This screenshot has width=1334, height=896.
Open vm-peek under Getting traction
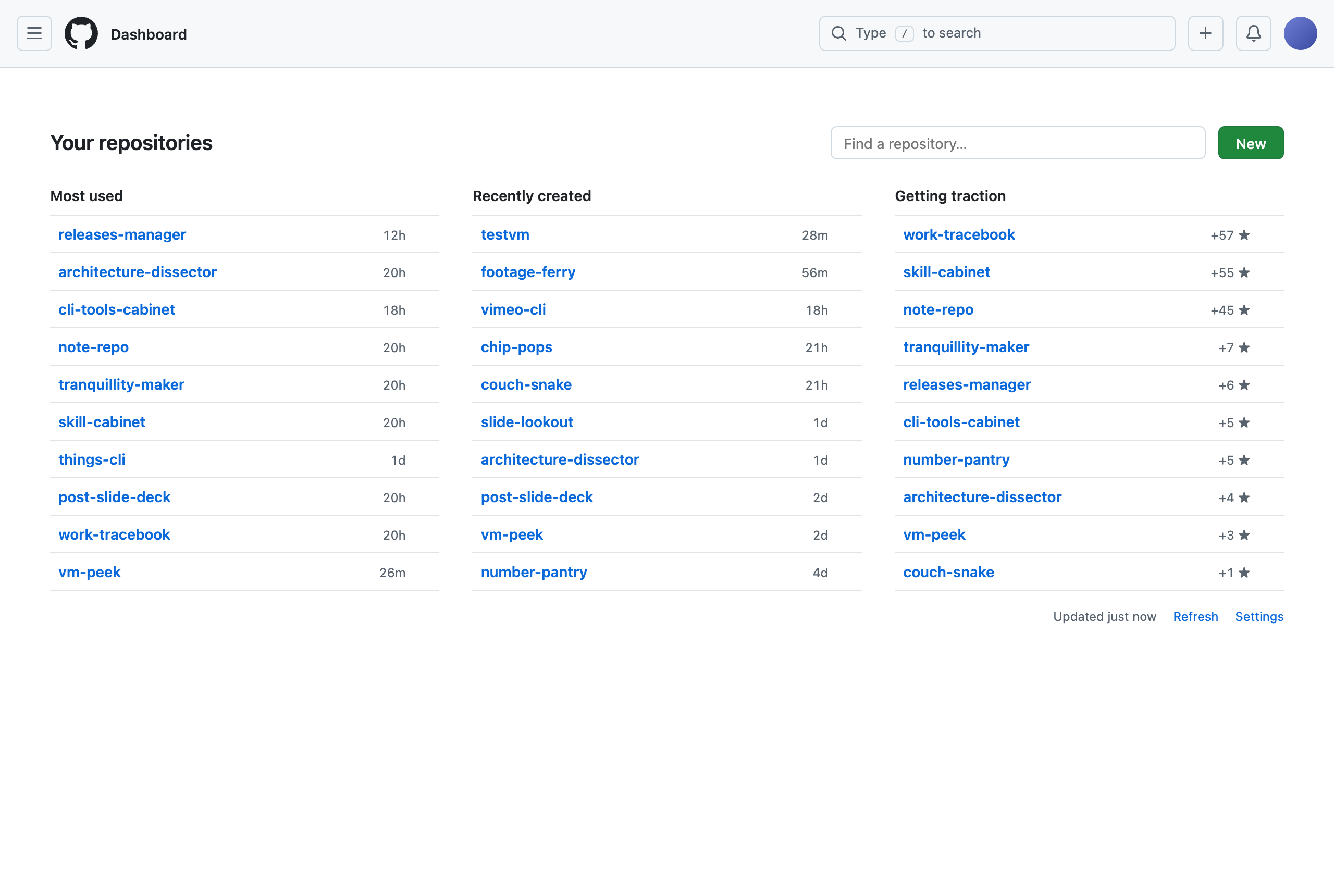934,534
